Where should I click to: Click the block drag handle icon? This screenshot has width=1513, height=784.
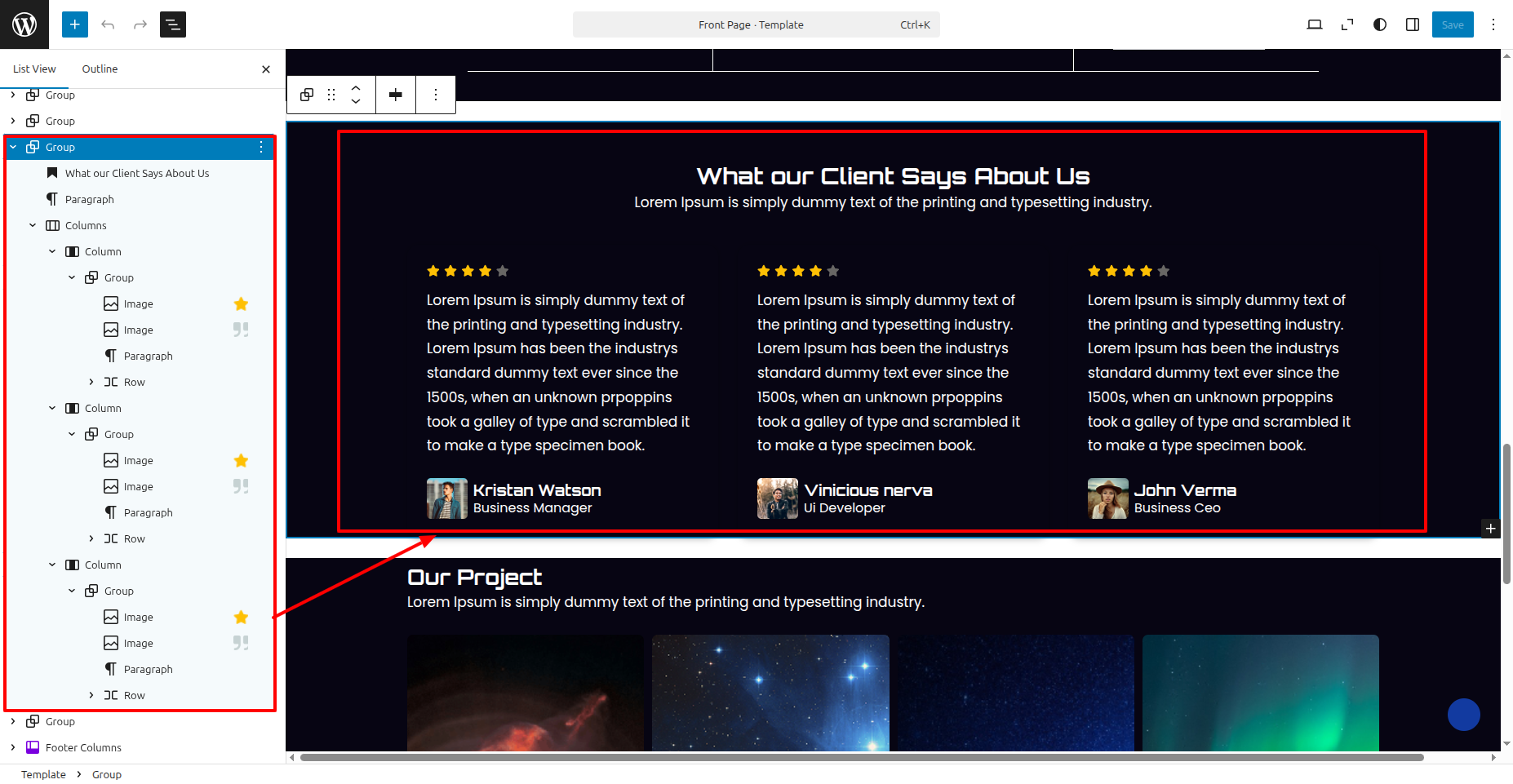(331, 95)
